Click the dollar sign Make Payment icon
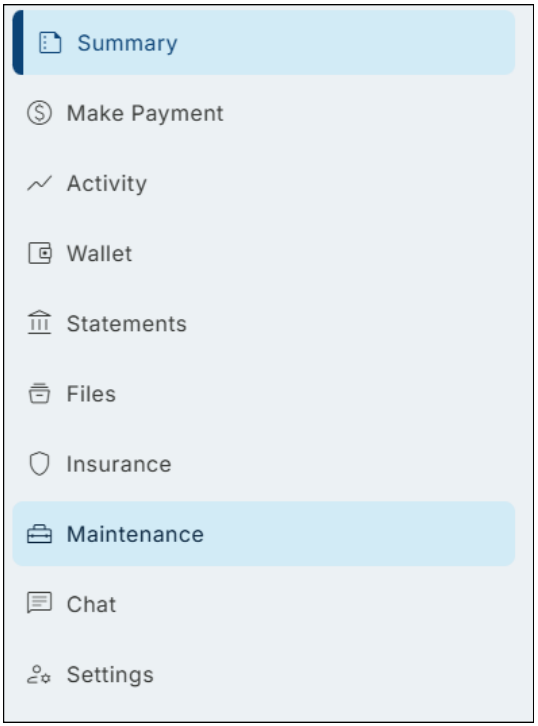This screenshot has width=538, height=726. point(39,113)
